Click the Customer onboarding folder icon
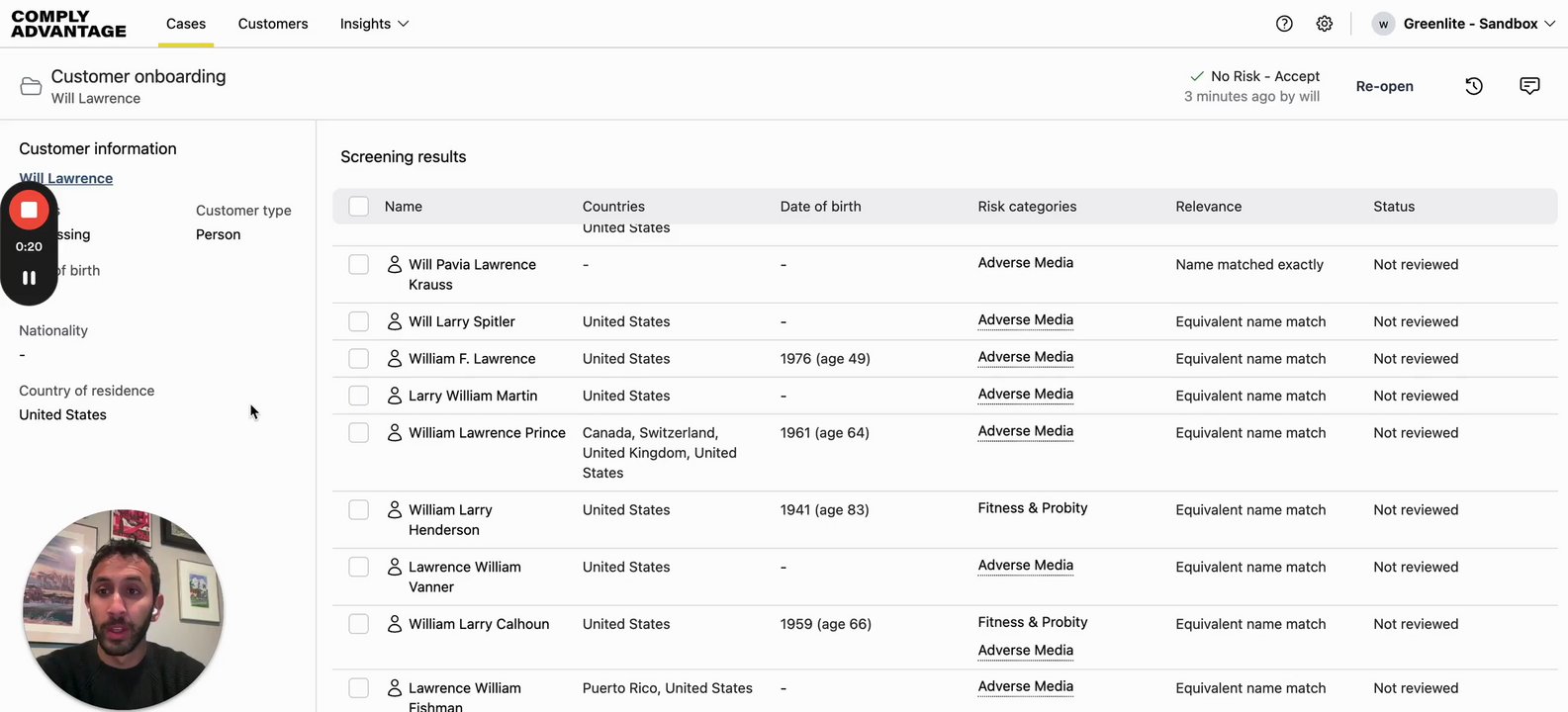 pos(31,87)
